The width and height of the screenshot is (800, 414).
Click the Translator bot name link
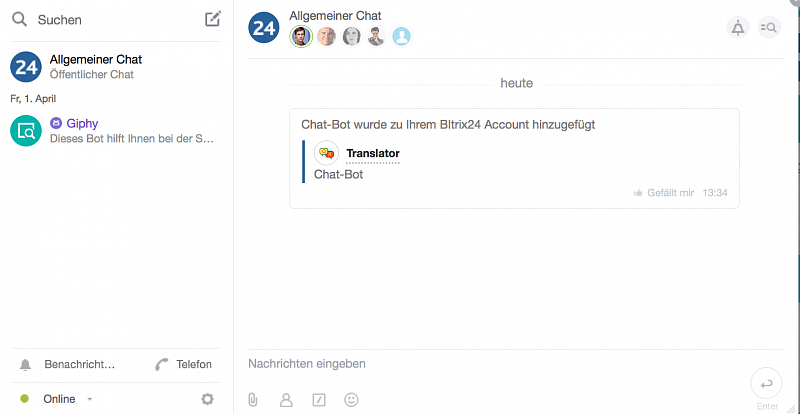(x=373, y=153)
